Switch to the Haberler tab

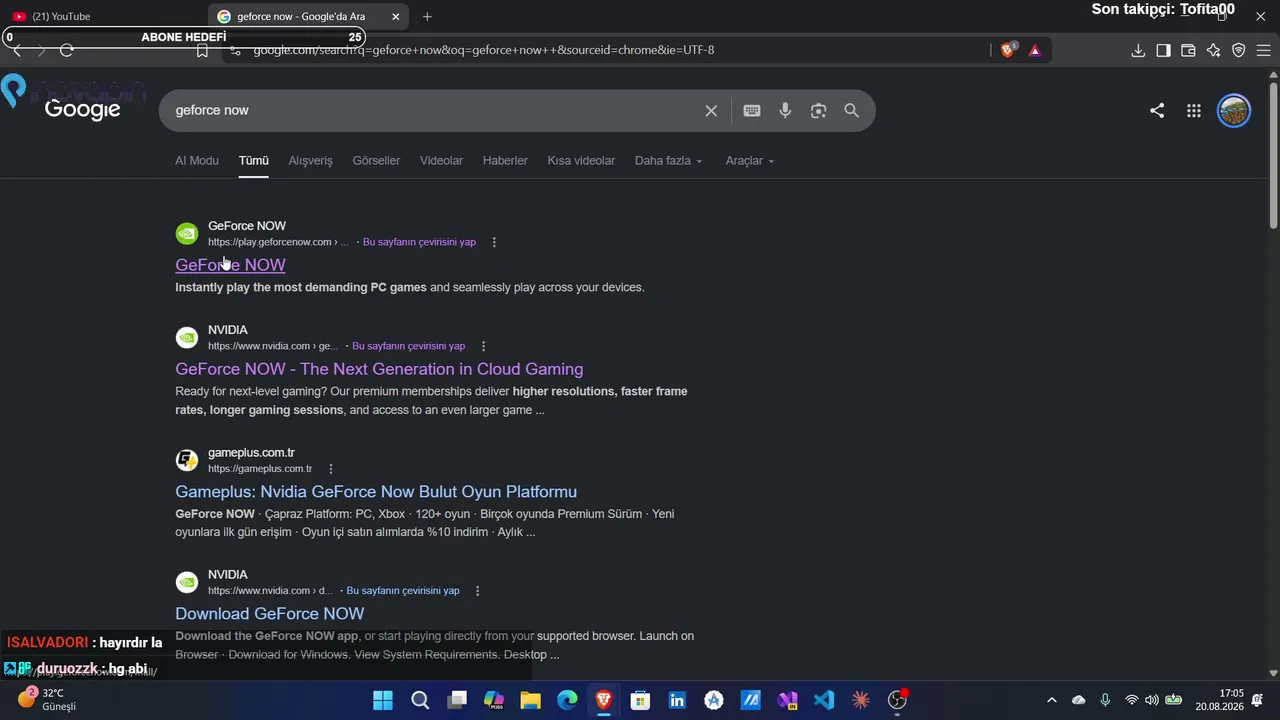505,161
